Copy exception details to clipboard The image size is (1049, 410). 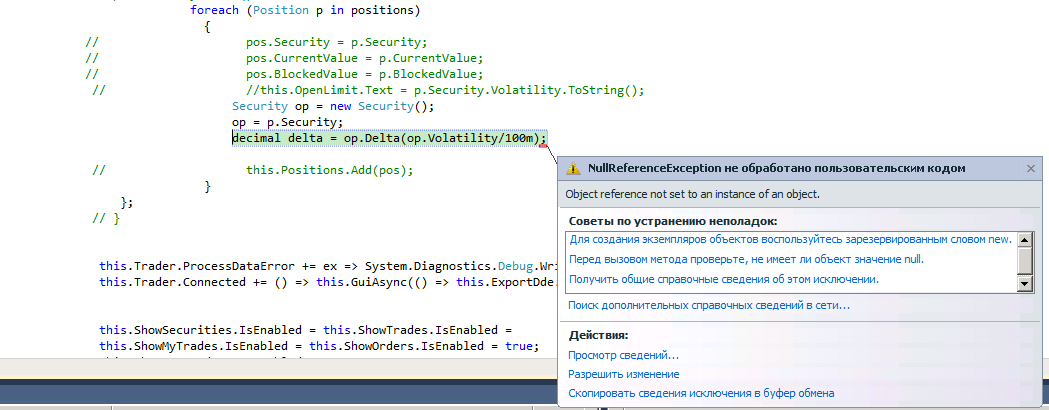click(700, 393)
